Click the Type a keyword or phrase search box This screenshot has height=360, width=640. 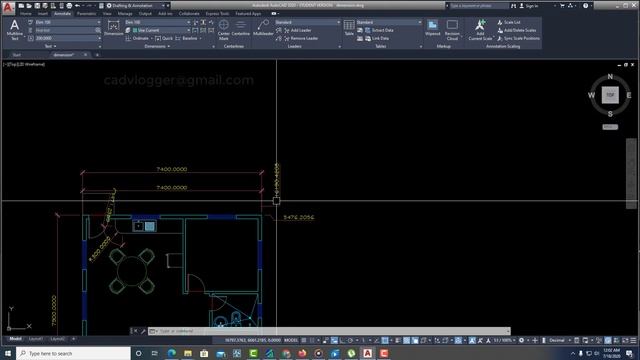coord(479,6)
